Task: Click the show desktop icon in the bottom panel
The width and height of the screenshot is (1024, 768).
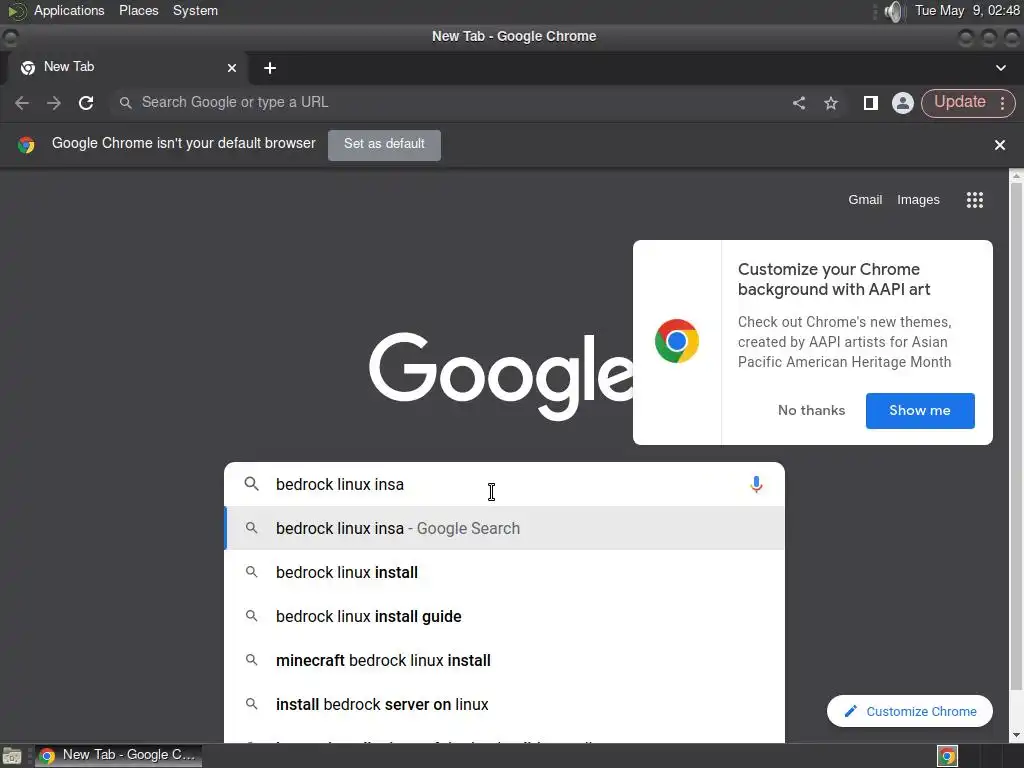Action: 12,756
